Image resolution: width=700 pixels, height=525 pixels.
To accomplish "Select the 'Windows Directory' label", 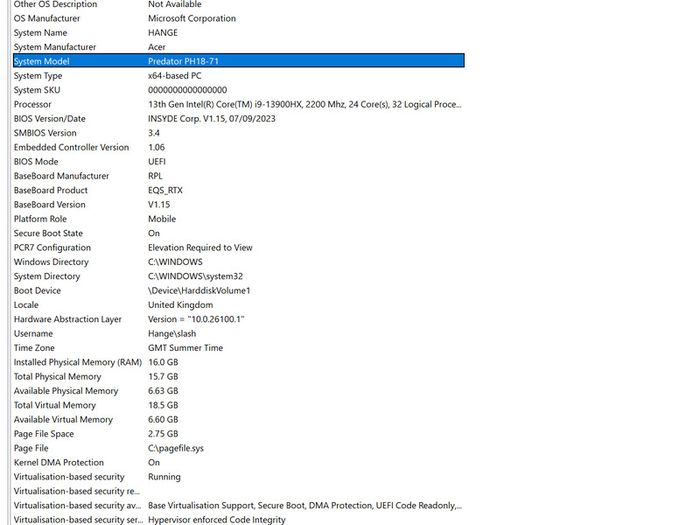I will tap(51, 262).
